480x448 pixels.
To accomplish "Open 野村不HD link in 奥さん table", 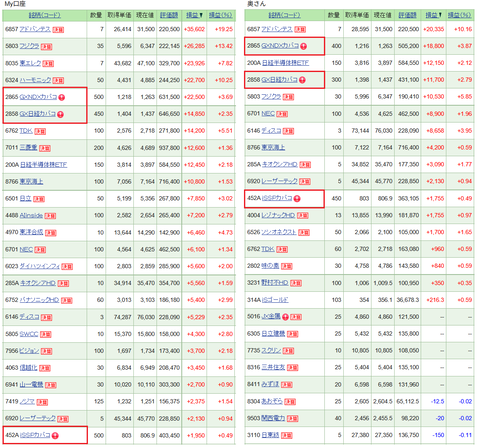I will point(275,283).
